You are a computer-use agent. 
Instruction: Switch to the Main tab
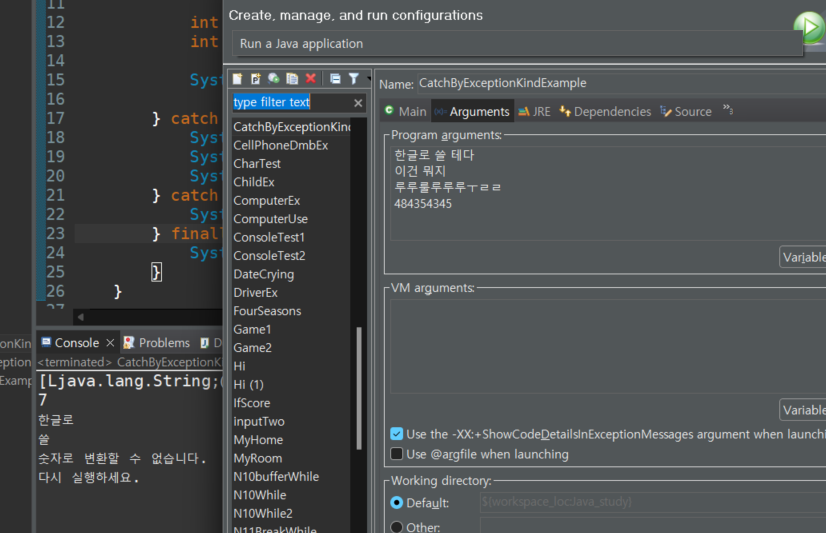coord(405,111)
